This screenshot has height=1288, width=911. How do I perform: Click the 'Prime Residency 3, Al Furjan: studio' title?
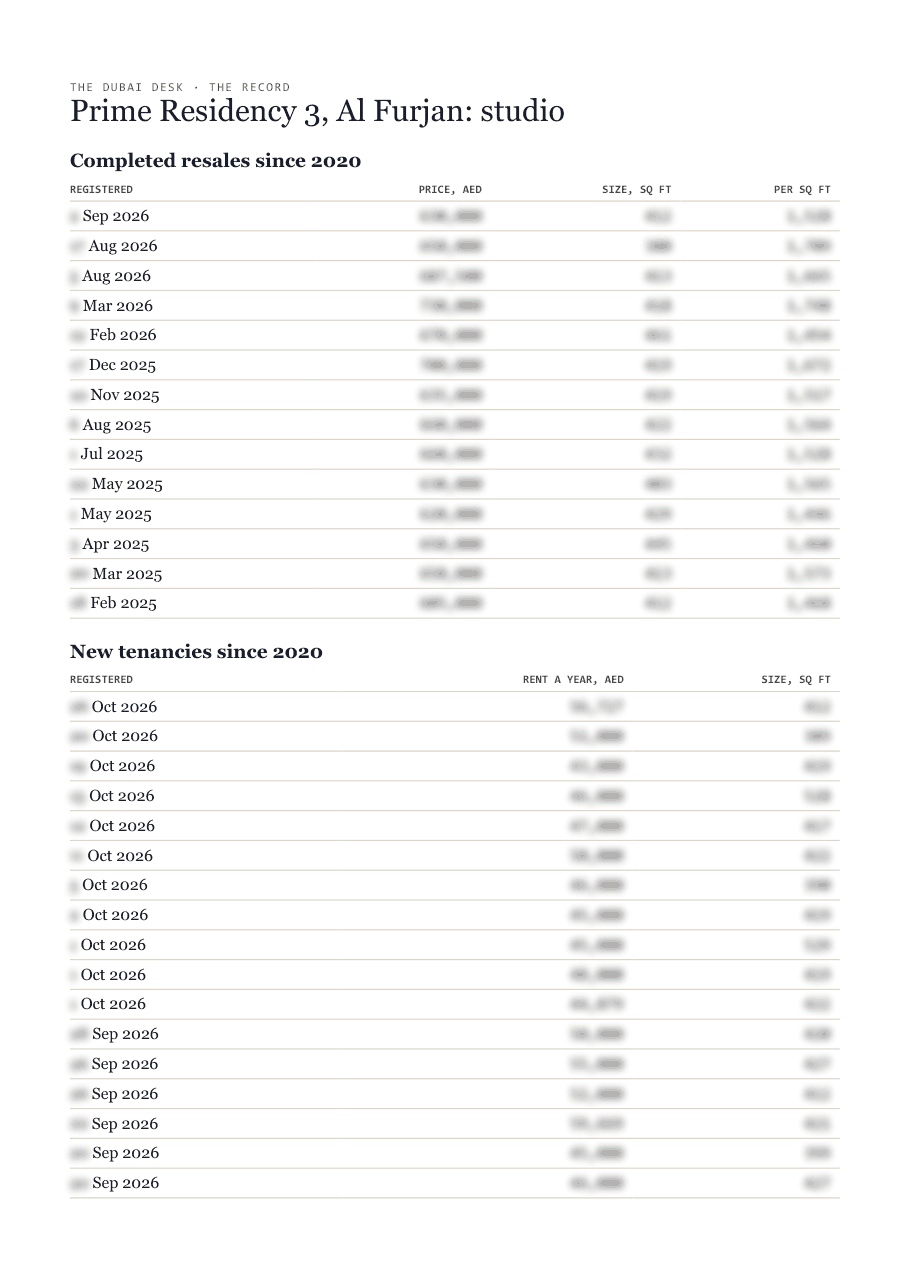pyautogui.click(x=317, y=111)
